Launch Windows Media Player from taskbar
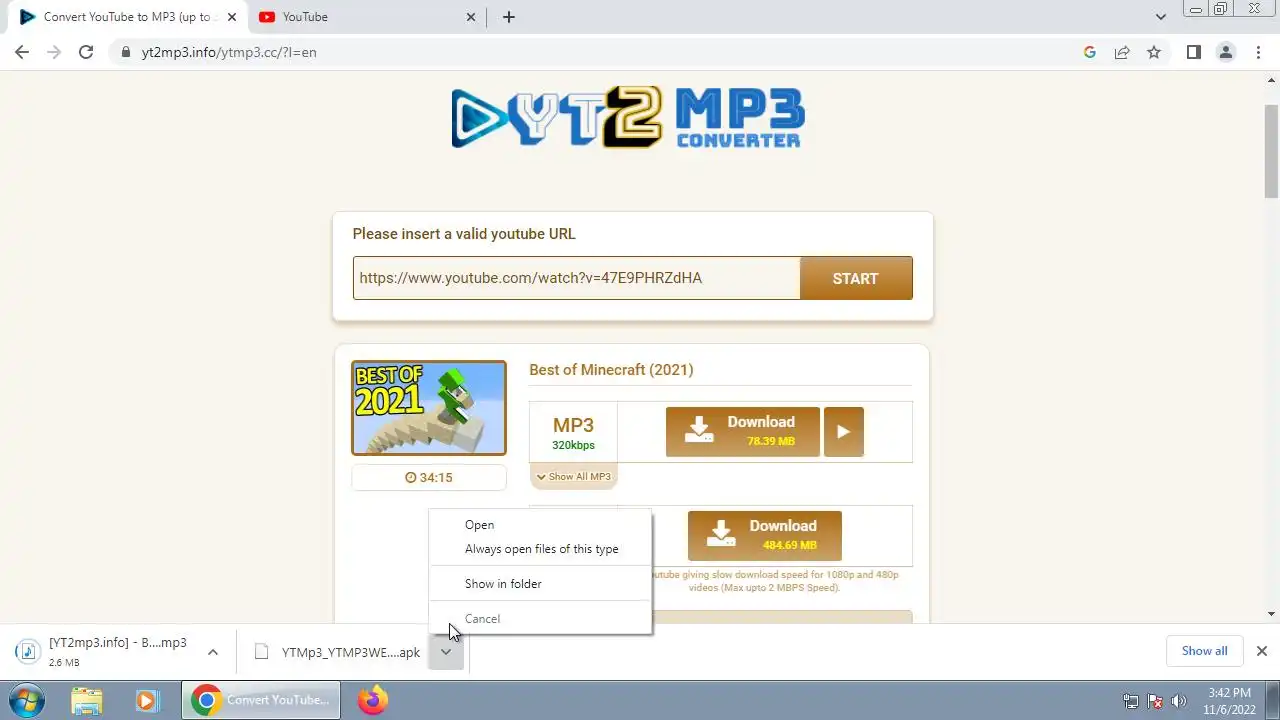 tap(147, 700)
